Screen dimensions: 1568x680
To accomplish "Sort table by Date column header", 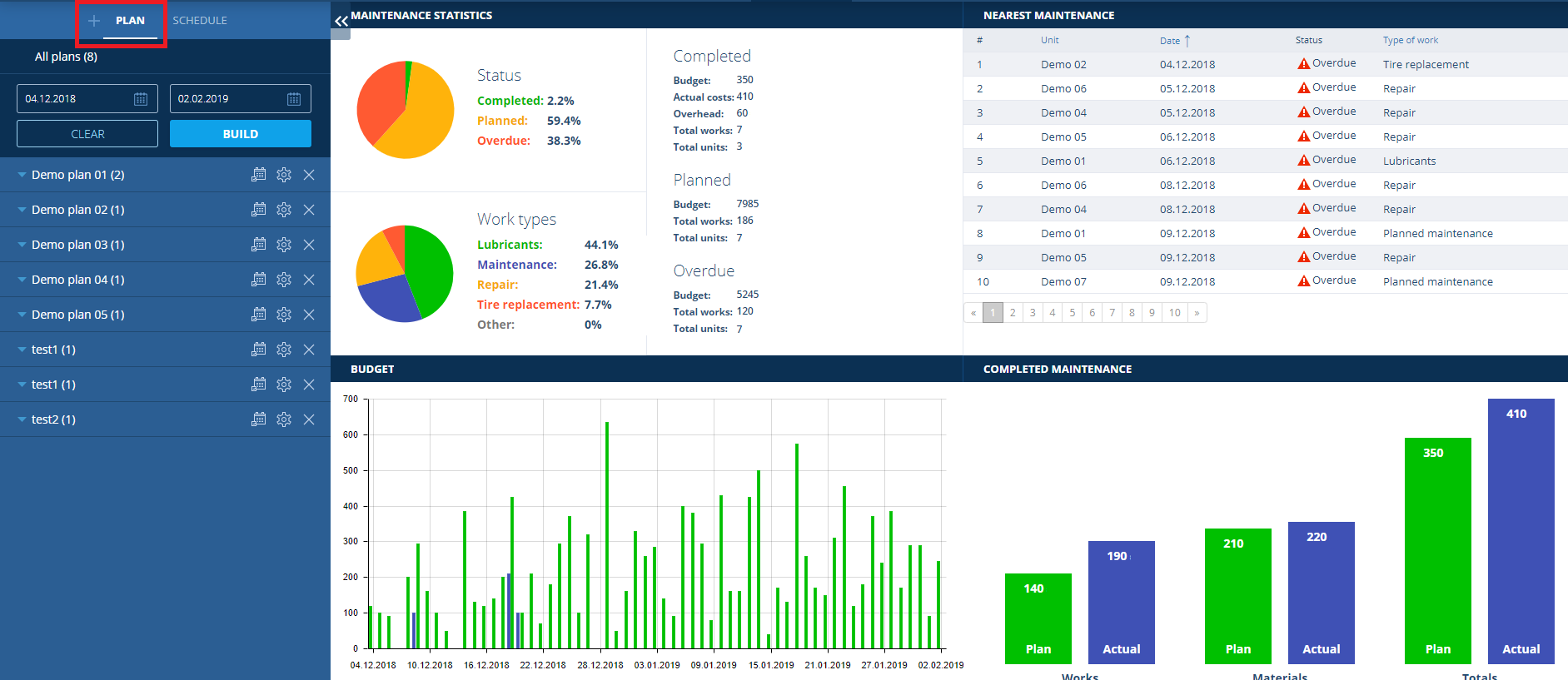I will click(x=1170, y=41).
